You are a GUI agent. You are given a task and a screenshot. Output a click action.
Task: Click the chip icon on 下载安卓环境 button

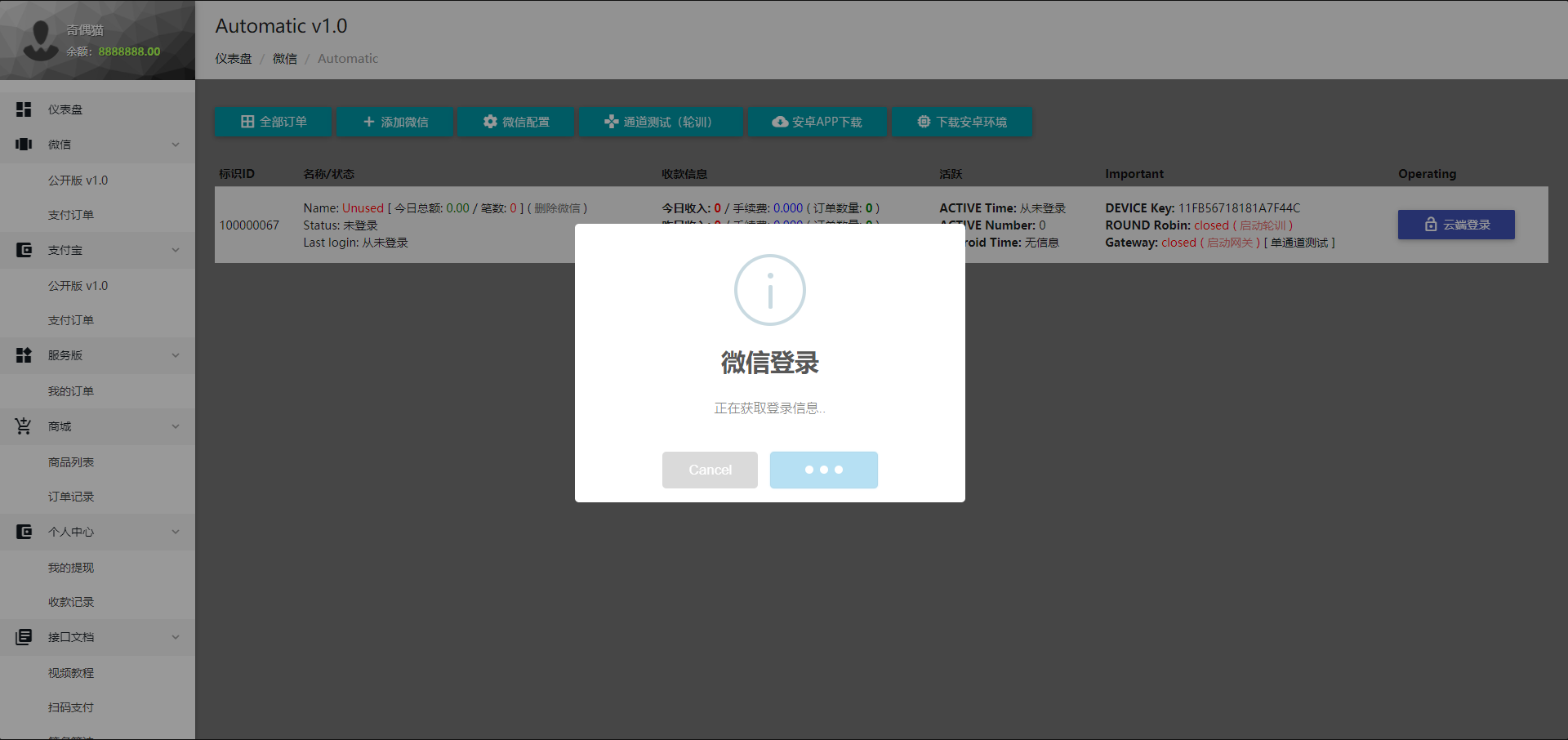[x=924, y=122]
